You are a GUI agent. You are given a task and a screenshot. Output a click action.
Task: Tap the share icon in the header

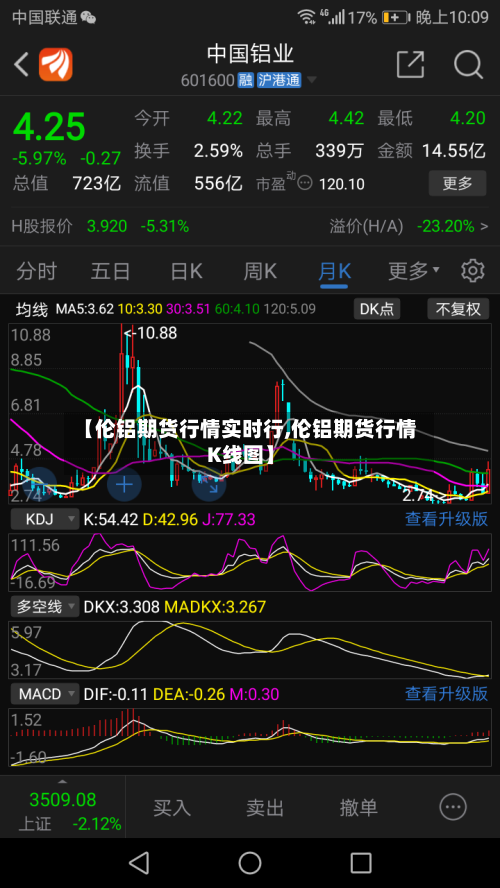tap(411, 64)
